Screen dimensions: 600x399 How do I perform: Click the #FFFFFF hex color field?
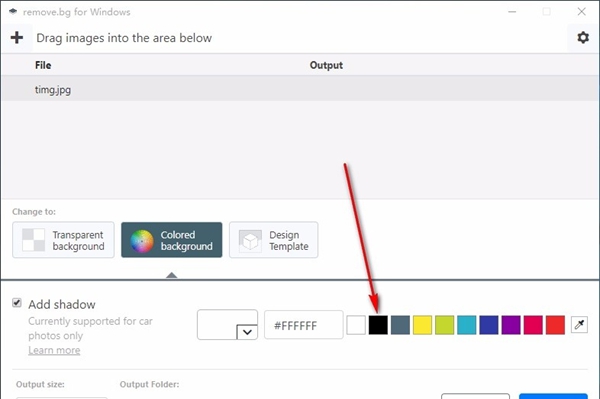[x=303, y=325]
